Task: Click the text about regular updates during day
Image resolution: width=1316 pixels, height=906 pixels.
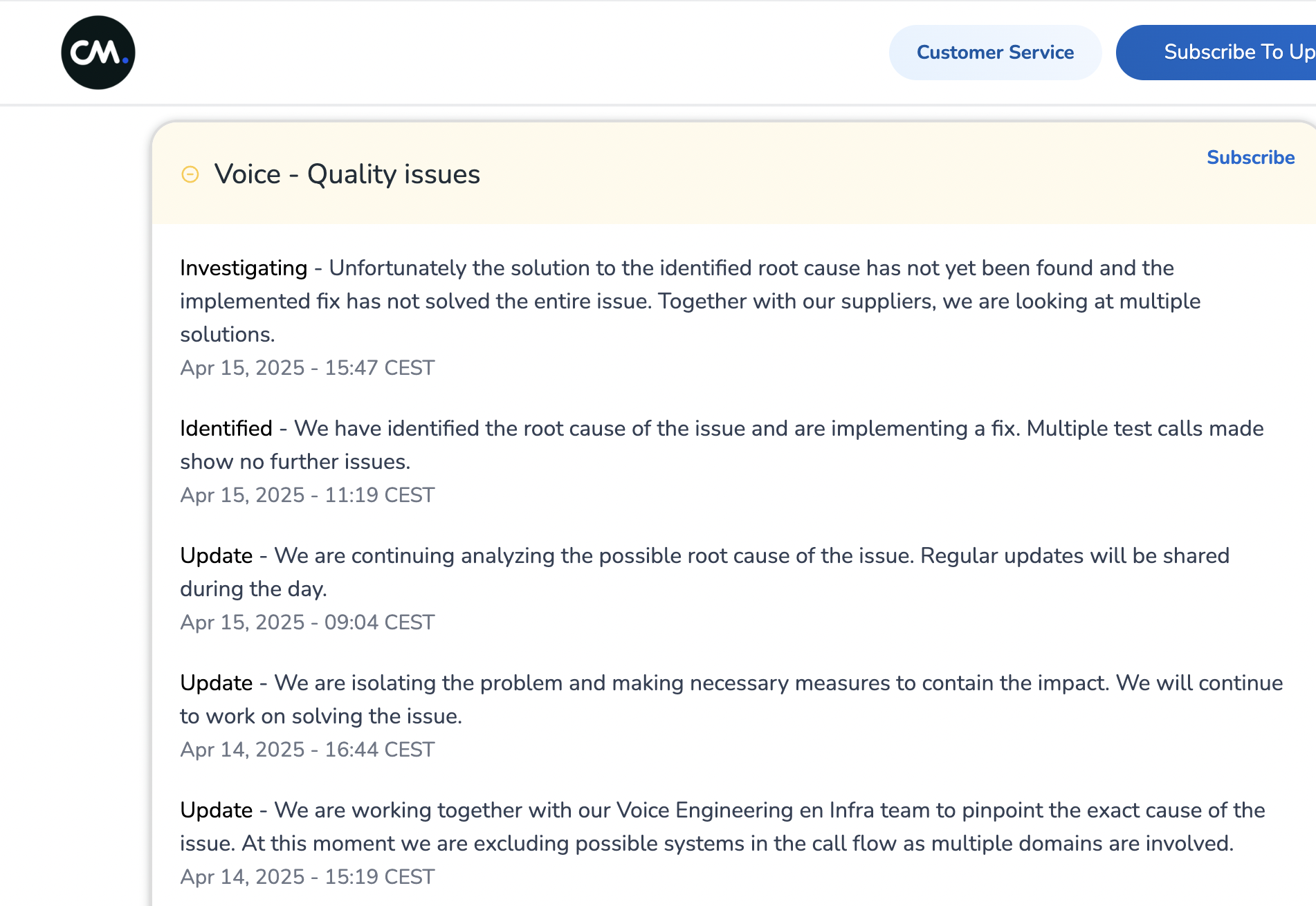Action: click(x=1075, y=556)
